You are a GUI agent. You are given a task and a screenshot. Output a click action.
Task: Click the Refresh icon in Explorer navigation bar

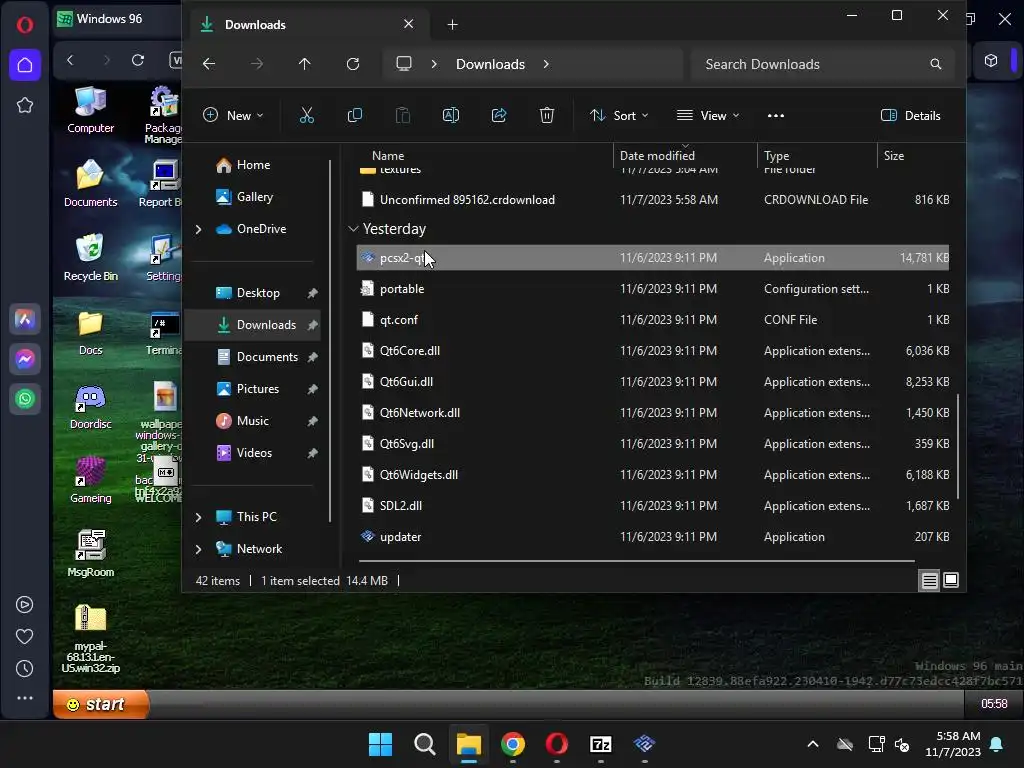point(353,64)
